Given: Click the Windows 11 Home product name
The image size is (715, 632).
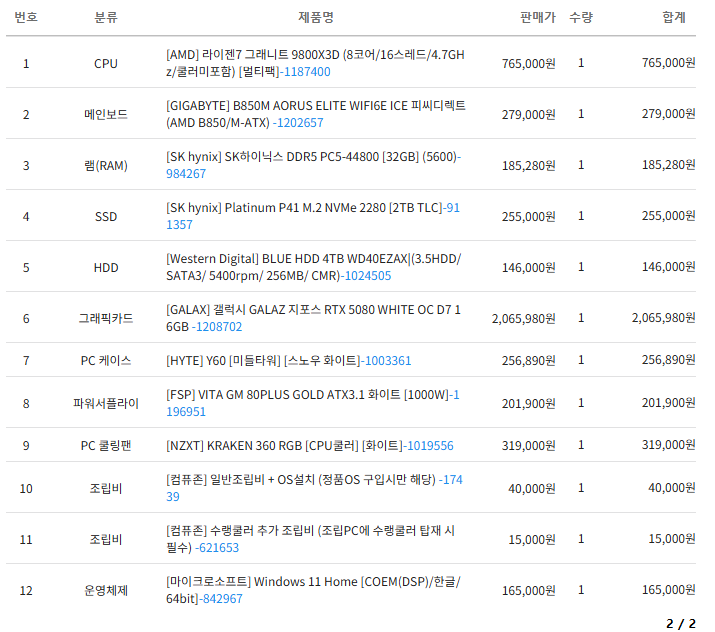Looking at the screenshot, I should coord(313,591).
